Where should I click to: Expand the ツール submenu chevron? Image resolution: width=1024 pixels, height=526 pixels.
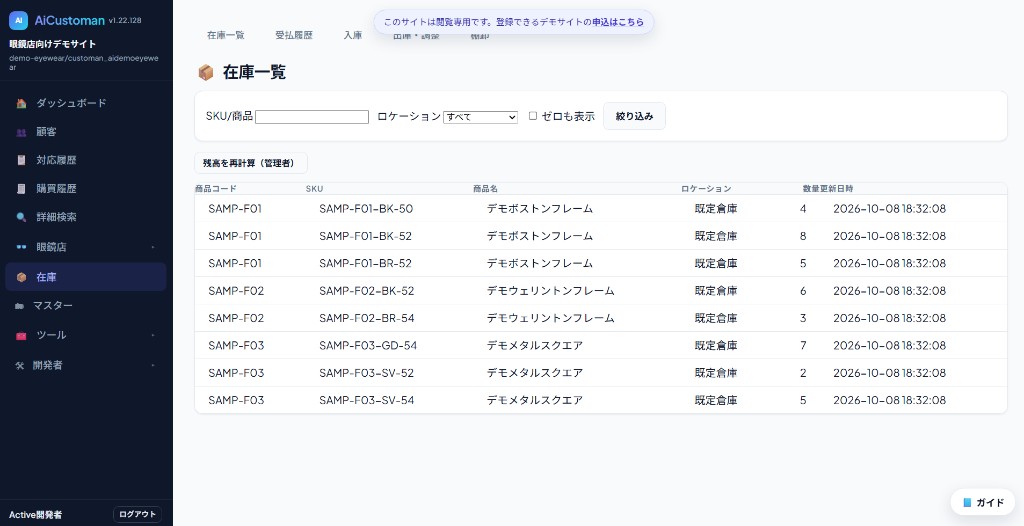[x=153, y=335]
